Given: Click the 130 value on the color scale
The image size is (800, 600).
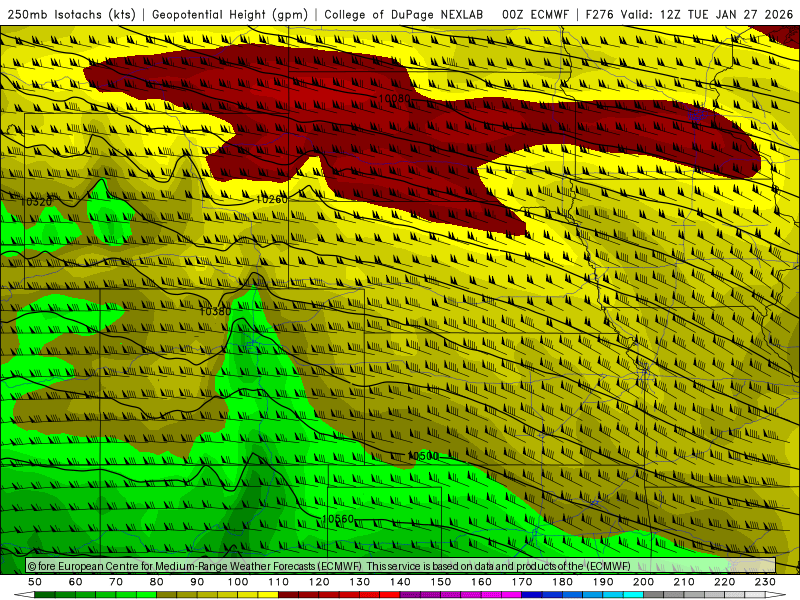Looking at the screenshot, I should click(360, 582).
